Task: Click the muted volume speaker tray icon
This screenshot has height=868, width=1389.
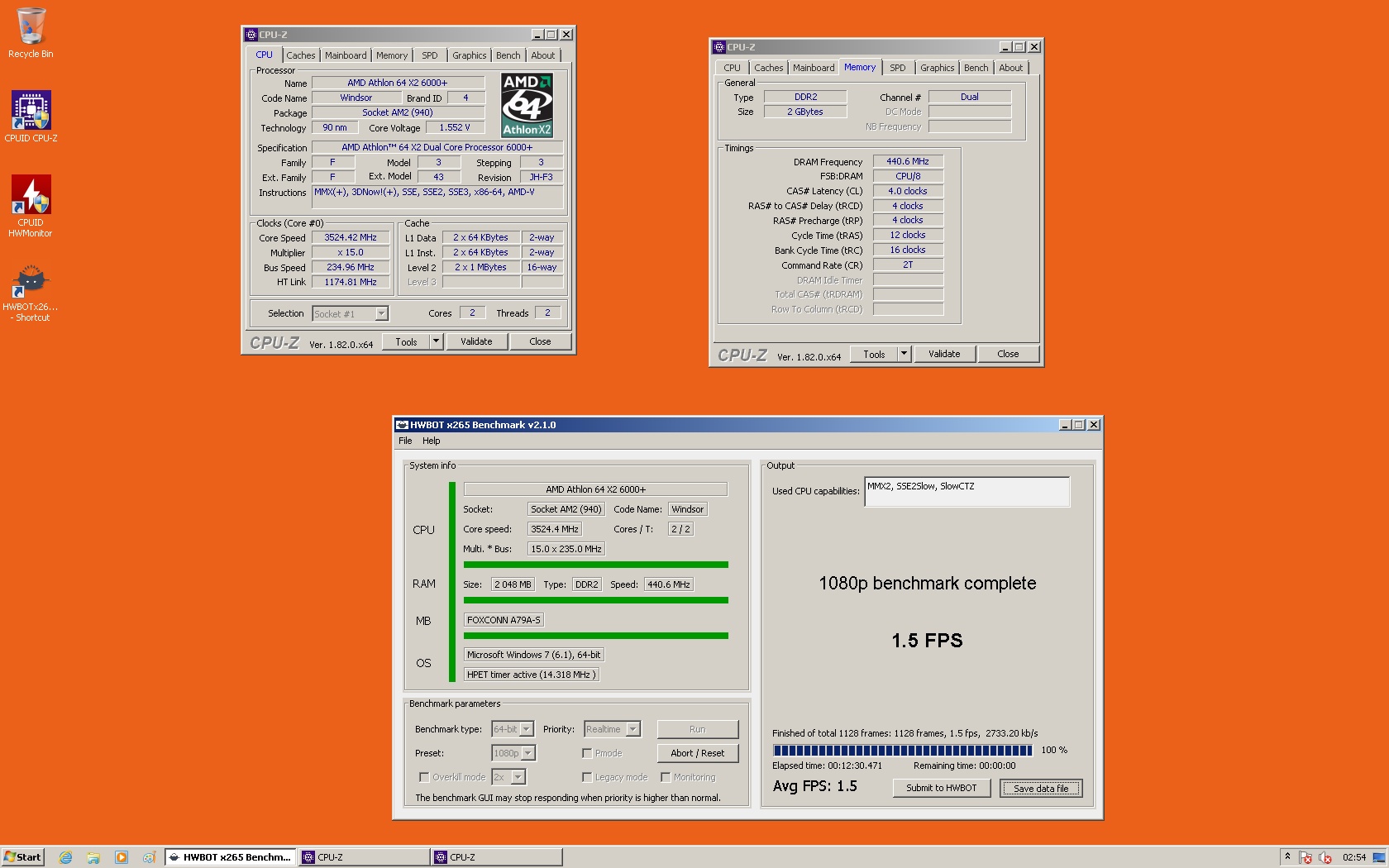Action: click(1325, 857)
